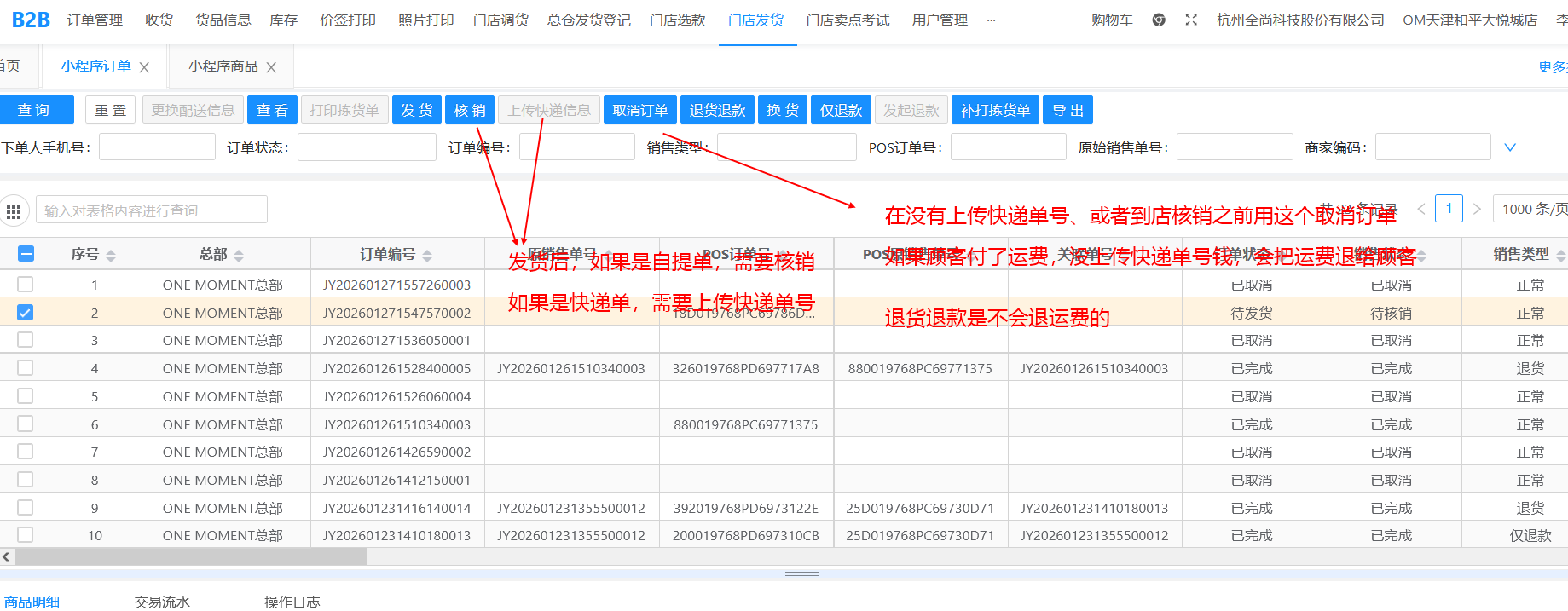Image resolution: width=1568 pixels, height=611 pixels.
Task: Close the 小程序商品 tab
Action: [271, 67]
